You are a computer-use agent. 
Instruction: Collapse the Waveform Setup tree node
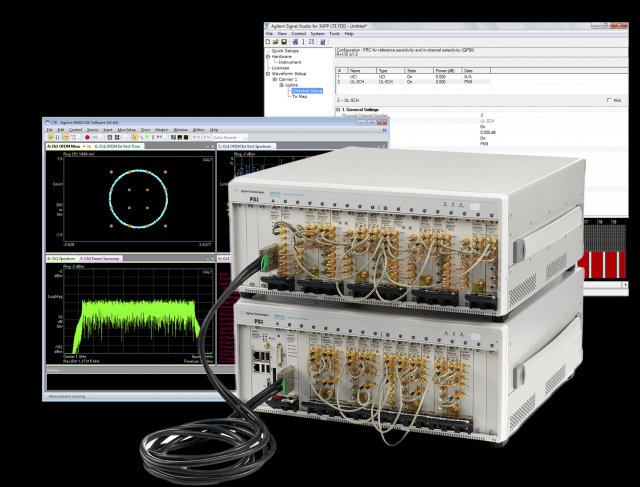point(267,73)
